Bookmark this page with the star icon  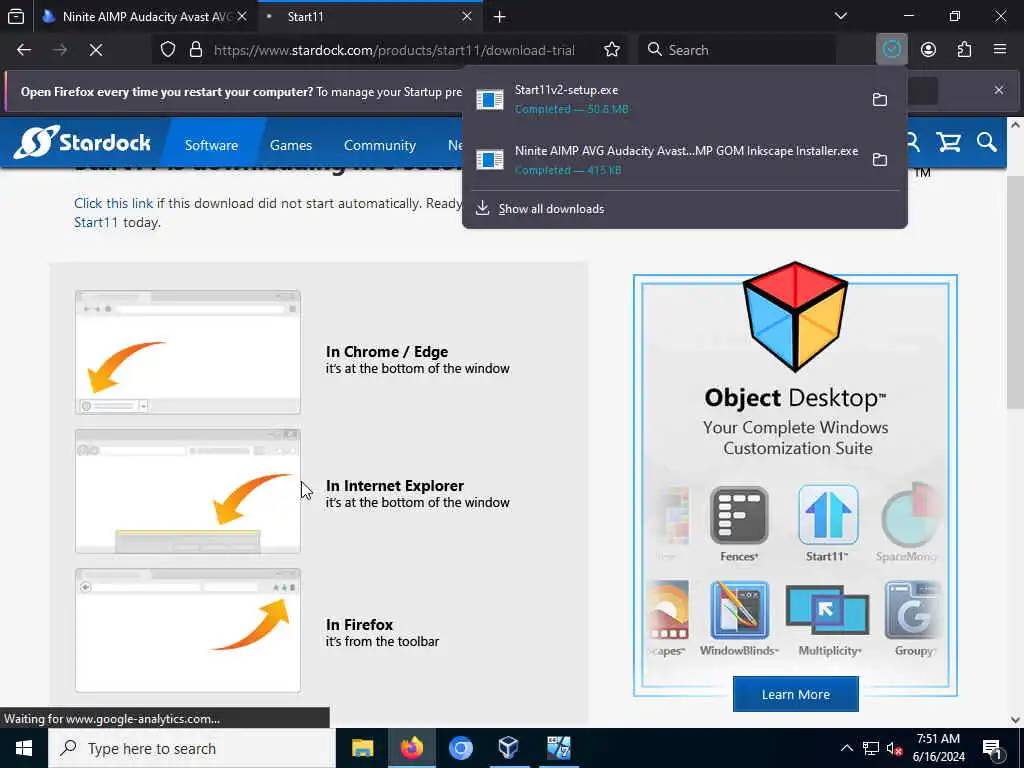[612, 50]
